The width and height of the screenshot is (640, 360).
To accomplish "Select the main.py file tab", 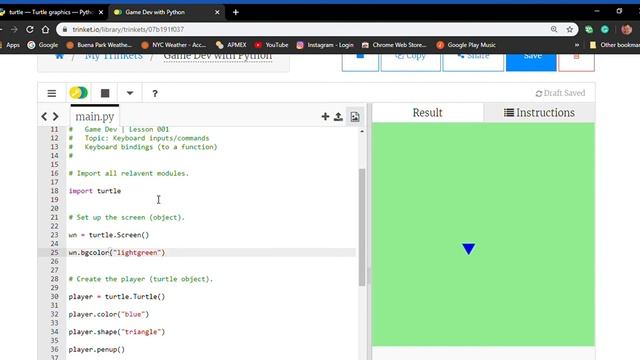I will tap(95, 116).
